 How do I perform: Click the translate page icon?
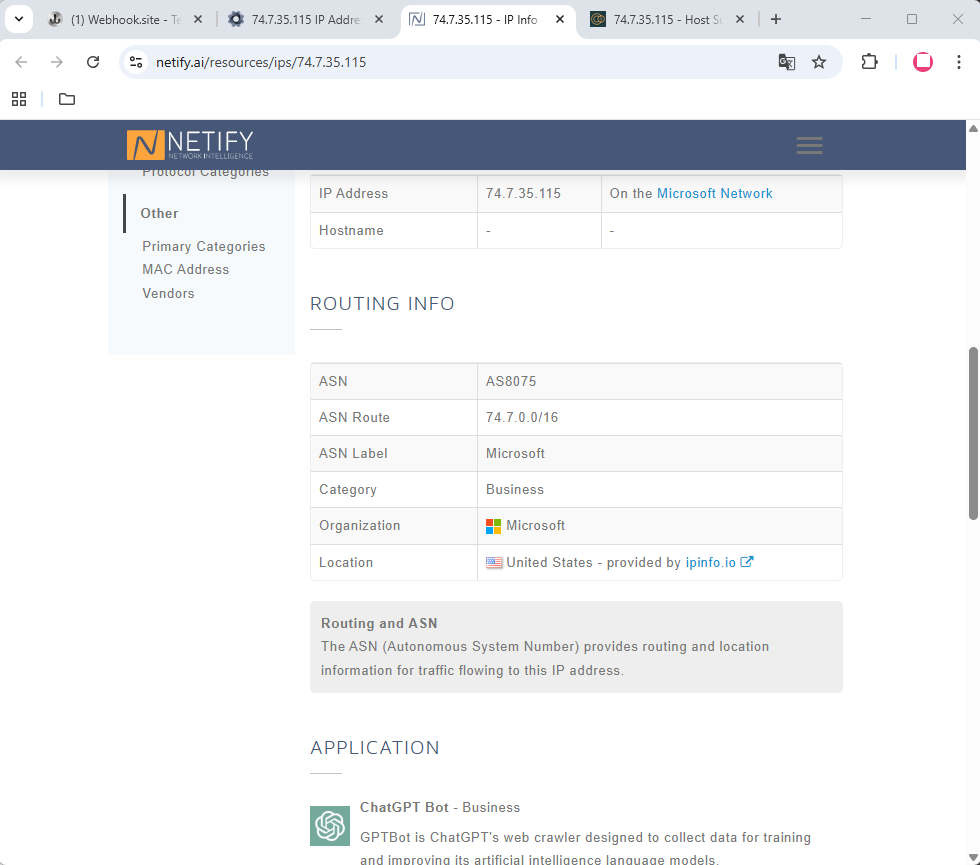tap(786, 62)
